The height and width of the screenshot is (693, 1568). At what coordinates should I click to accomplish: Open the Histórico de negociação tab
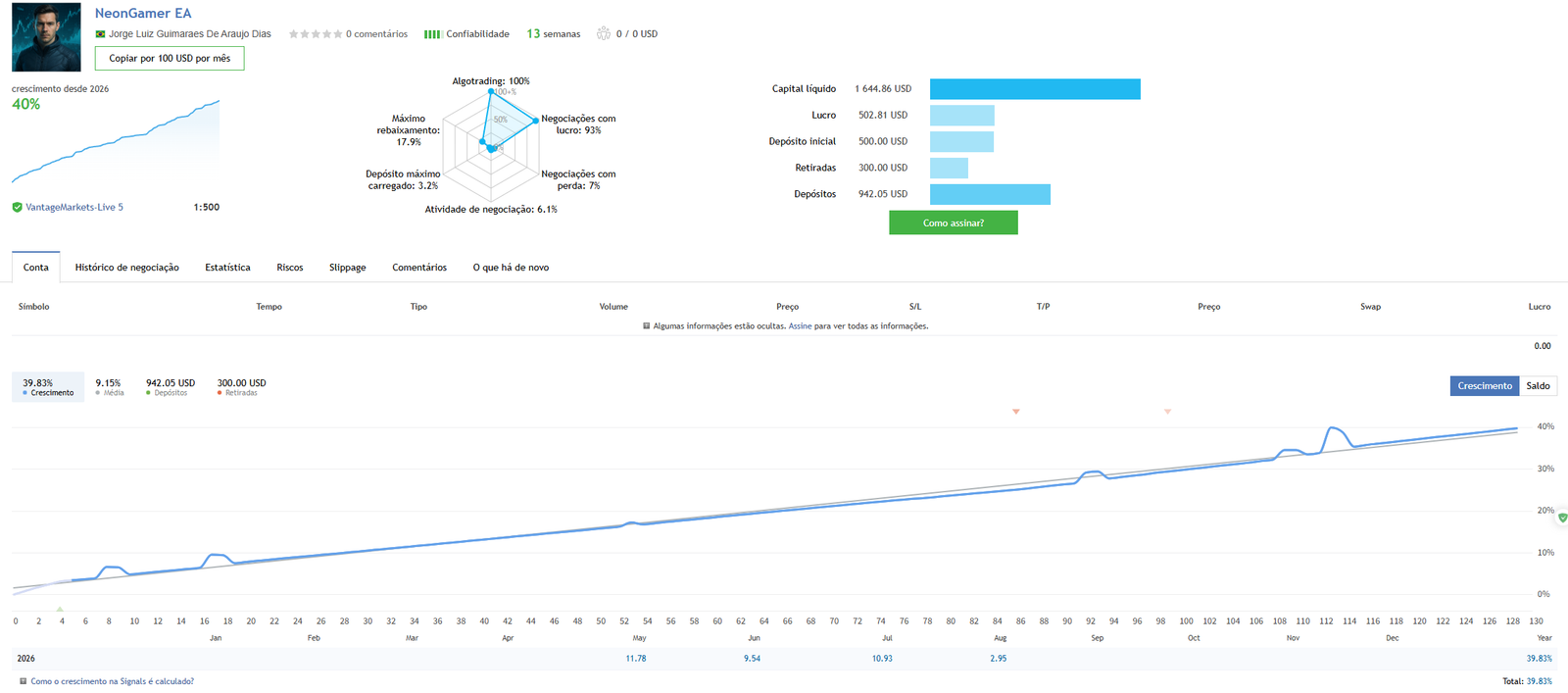(127, 268)
